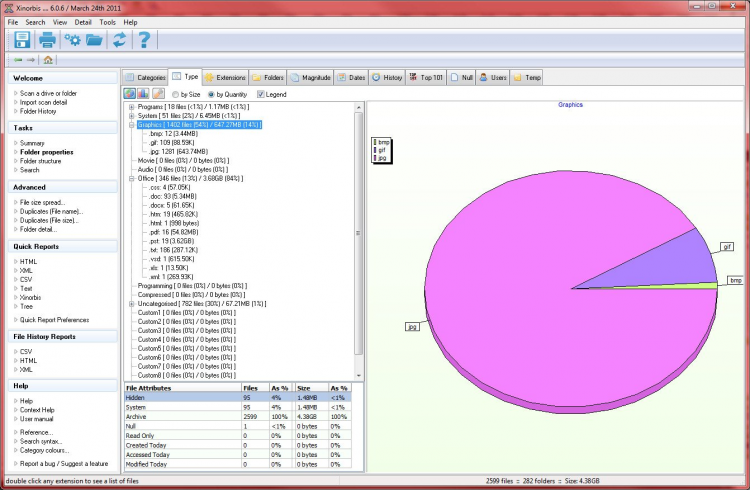Switch to the pie chart view icon

pos(130,94)
